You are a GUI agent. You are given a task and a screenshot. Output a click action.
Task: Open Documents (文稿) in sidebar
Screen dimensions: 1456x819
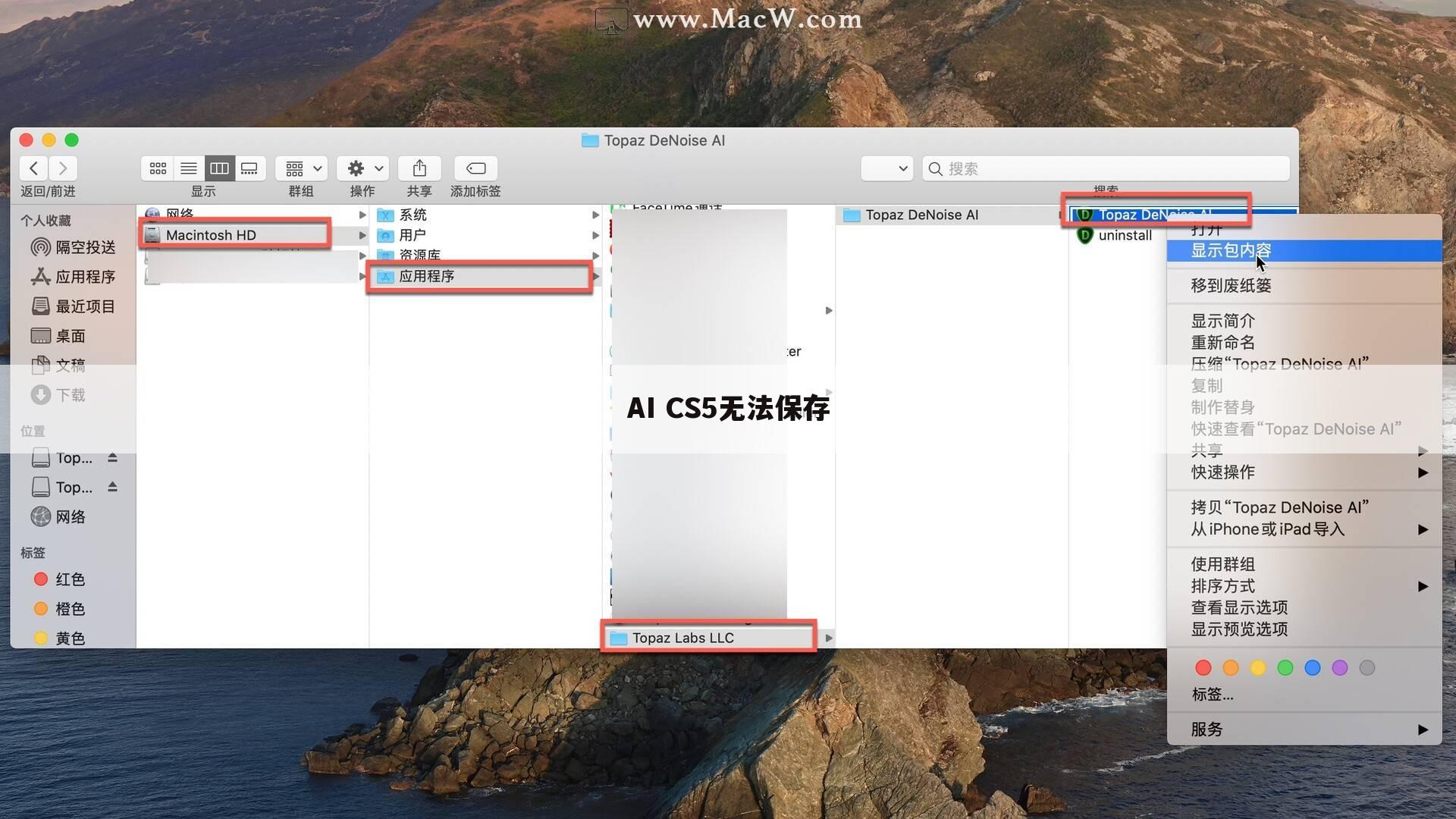point(58,366)
